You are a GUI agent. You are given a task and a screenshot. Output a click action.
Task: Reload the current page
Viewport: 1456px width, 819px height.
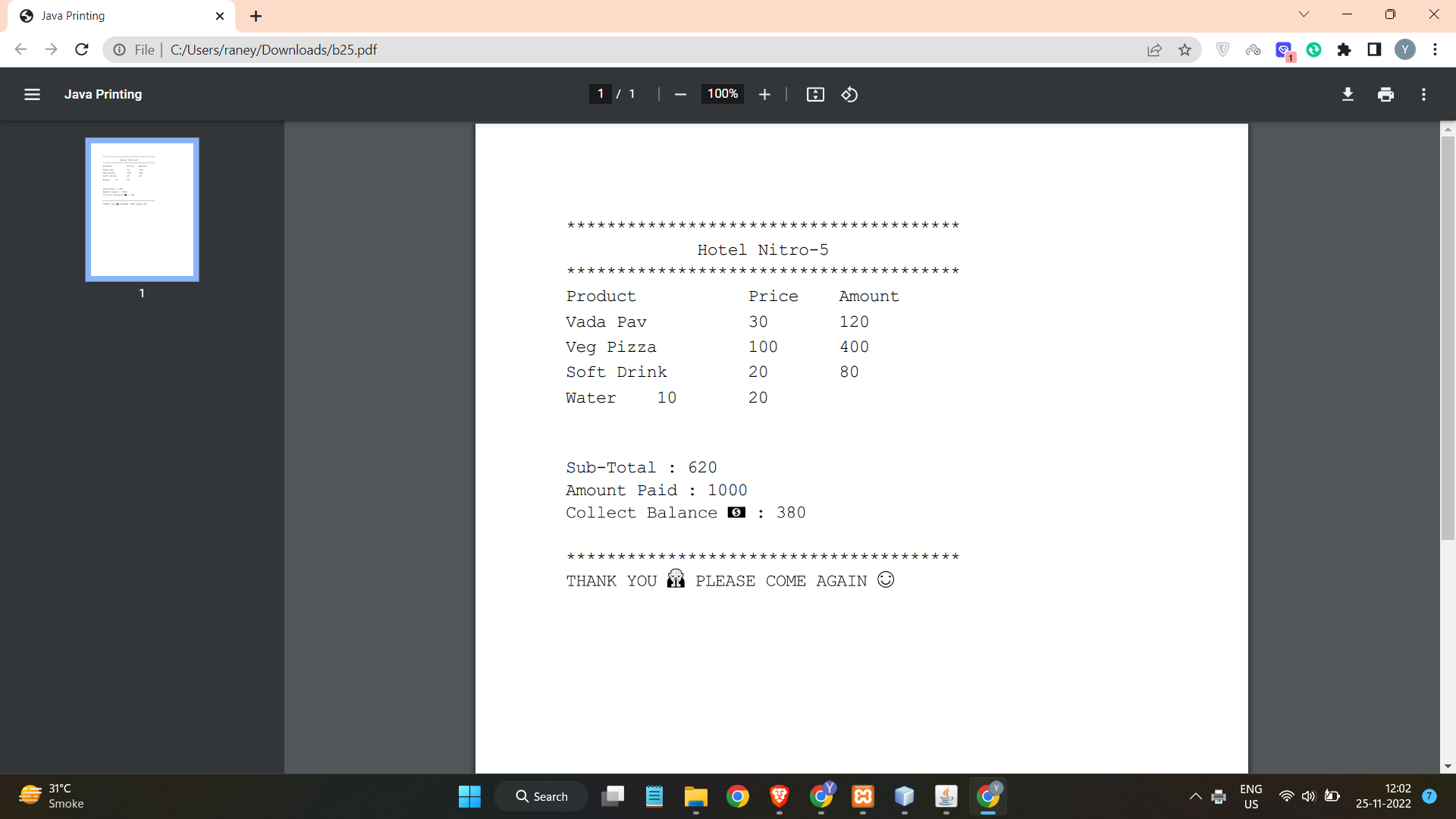tap(81, 49)
